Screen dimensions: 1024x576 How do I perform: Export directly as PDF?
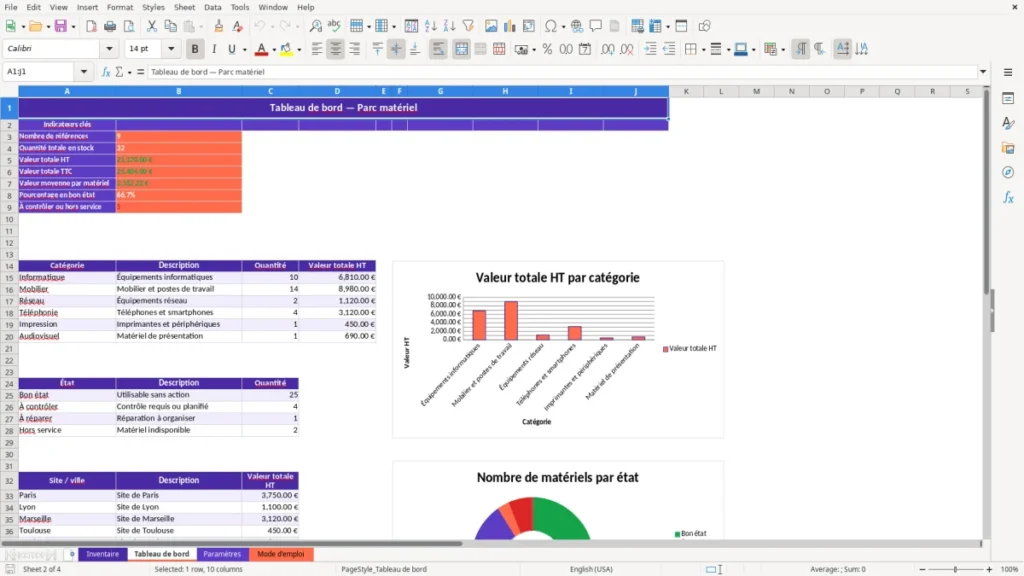click(x=91, y=26)
